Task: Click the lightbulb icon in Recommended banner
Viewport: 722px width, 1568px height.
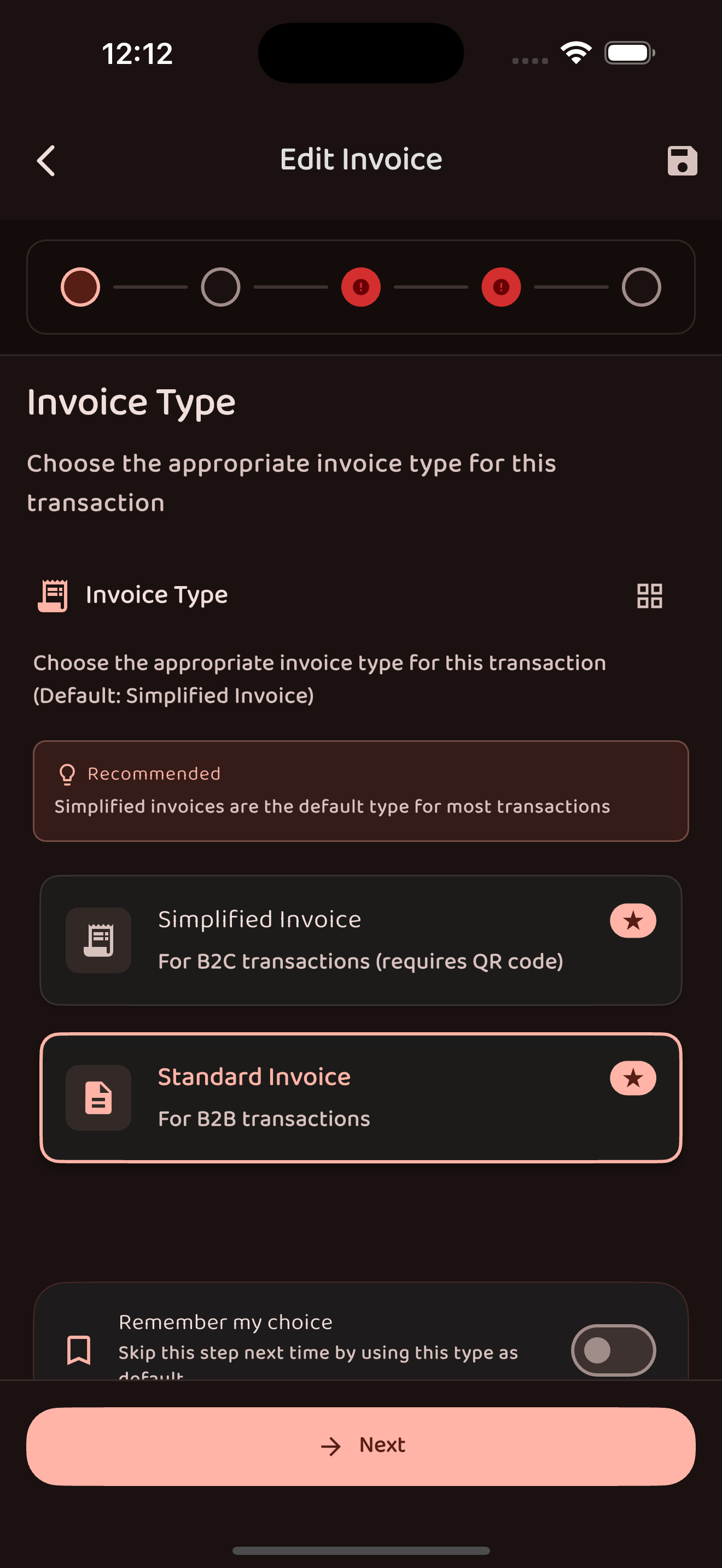Action: (67, 774)
